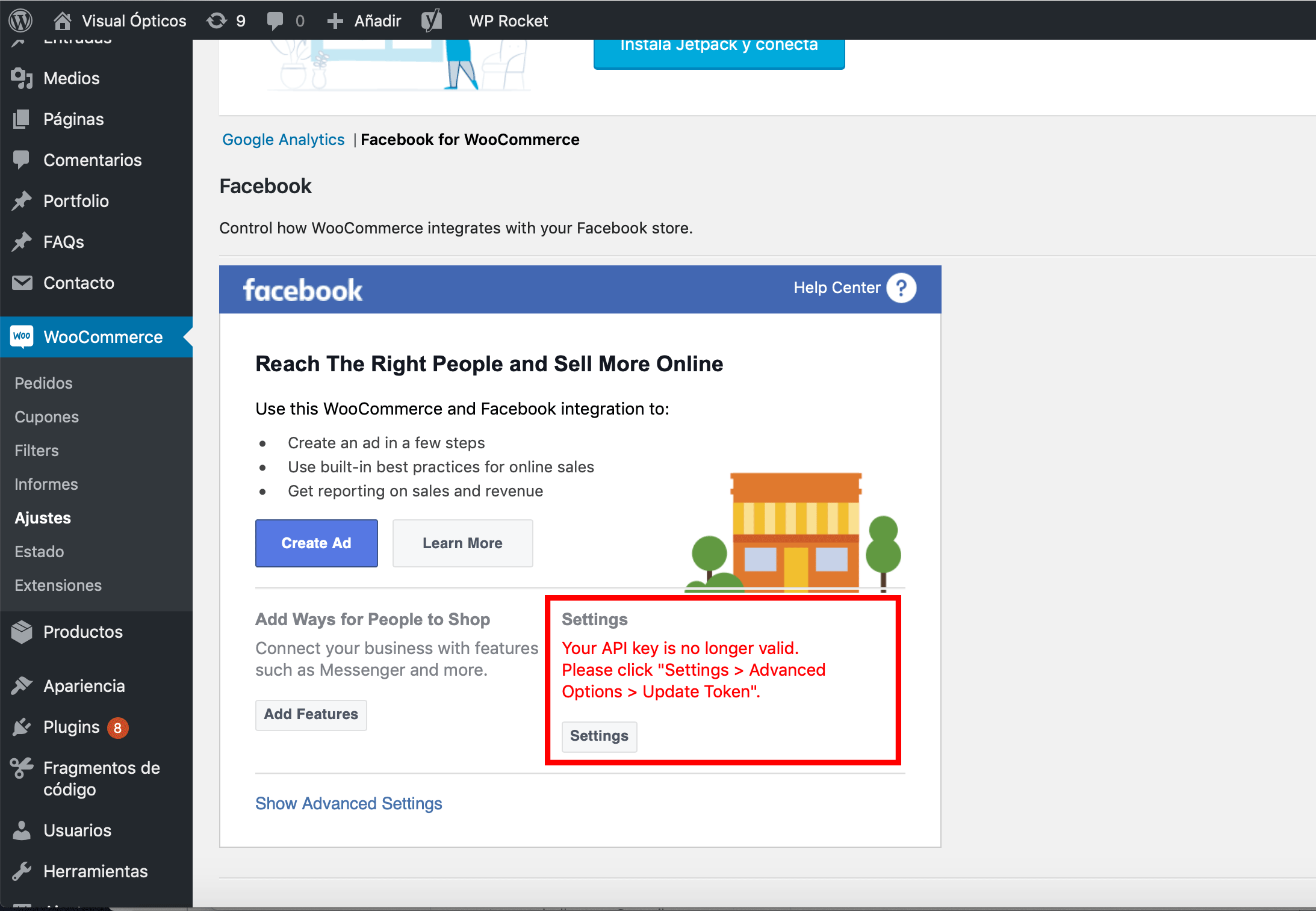Viewport: 1316px width, 911px height.
Task: Click the Comentarios sidebar icon
Action: (x=22, y=160)
